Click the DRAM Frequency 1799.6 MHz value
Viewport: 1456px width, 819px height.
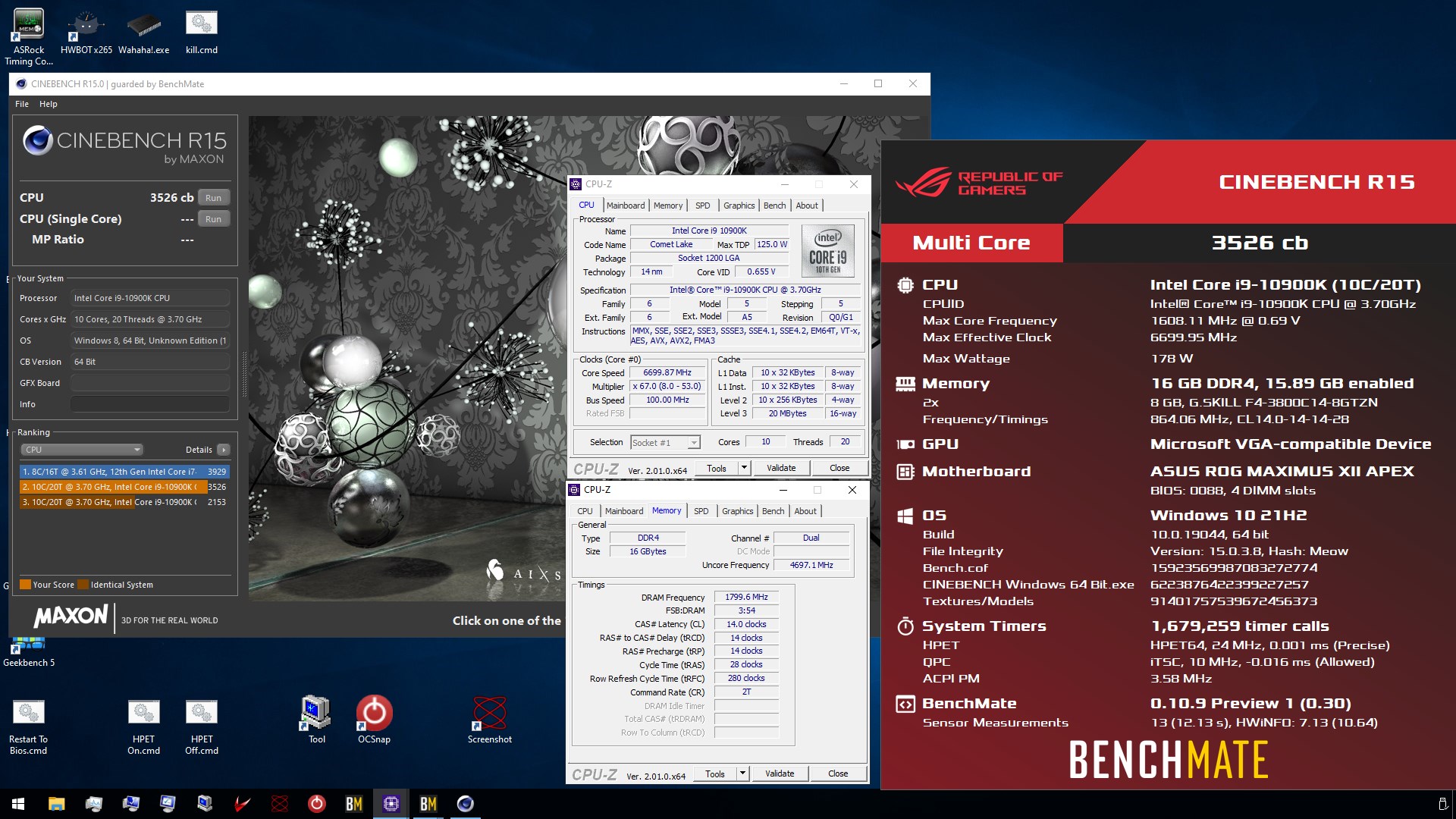(747, 597)
